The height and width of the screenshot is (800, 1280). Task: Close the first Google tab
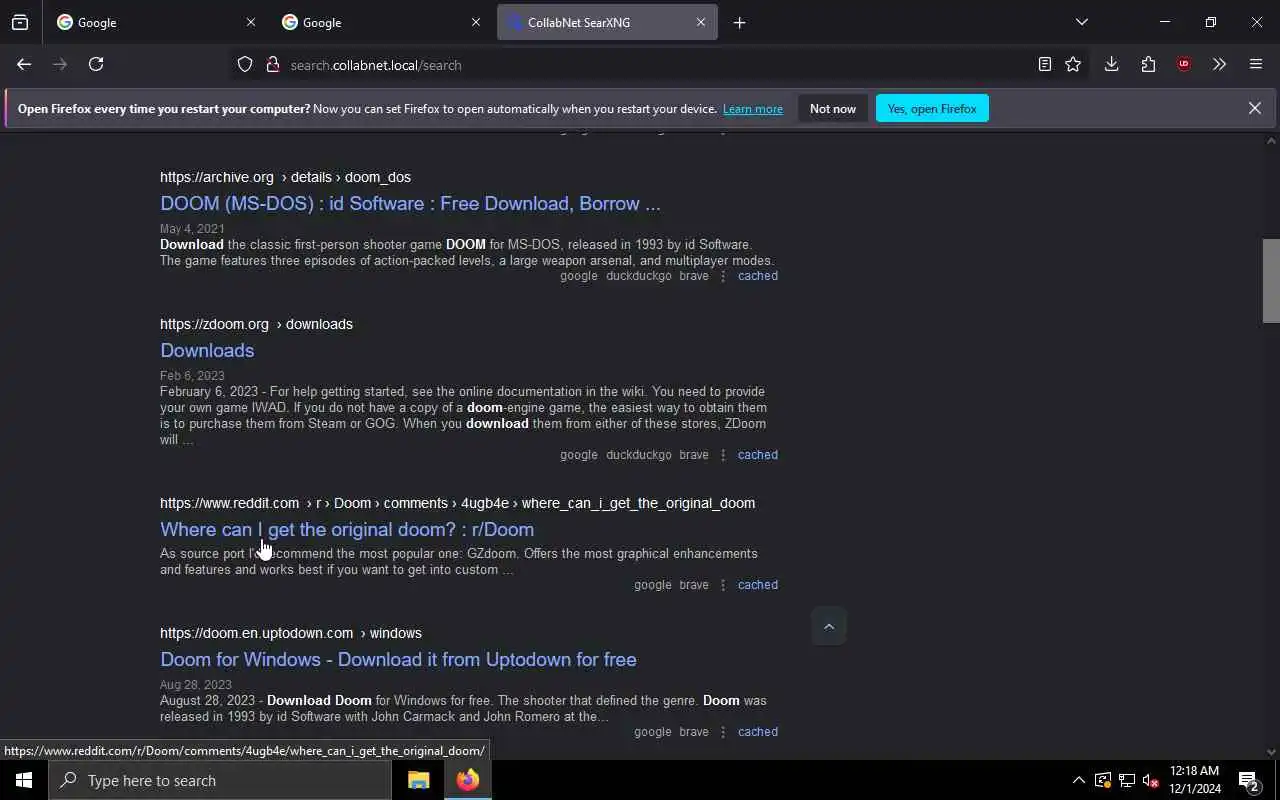point(251,22)
